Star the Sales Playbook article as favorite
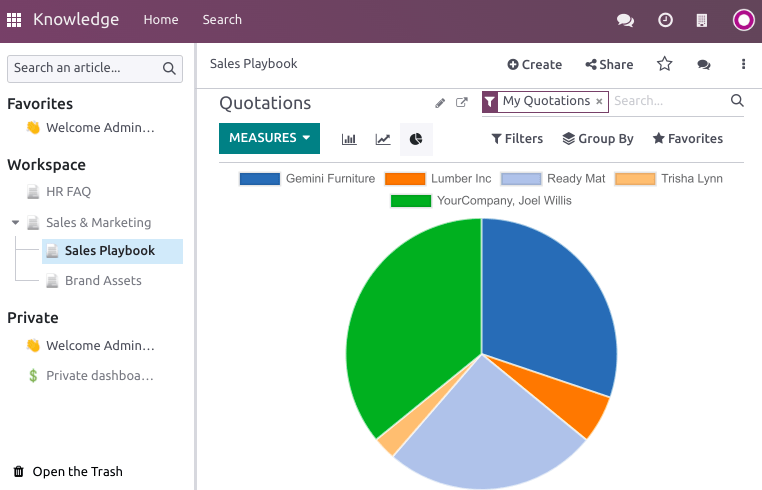This screenshot has width=762, height=490. [x=665, y=64]
